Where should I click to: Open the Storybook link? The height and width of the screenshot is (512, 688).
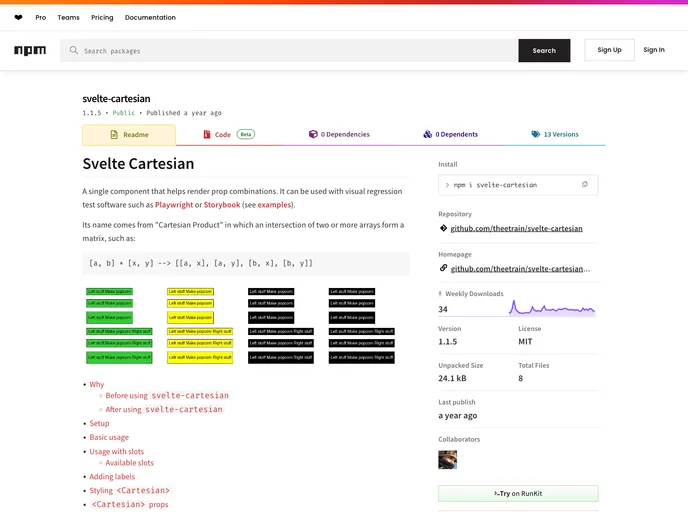coord(222,205)
